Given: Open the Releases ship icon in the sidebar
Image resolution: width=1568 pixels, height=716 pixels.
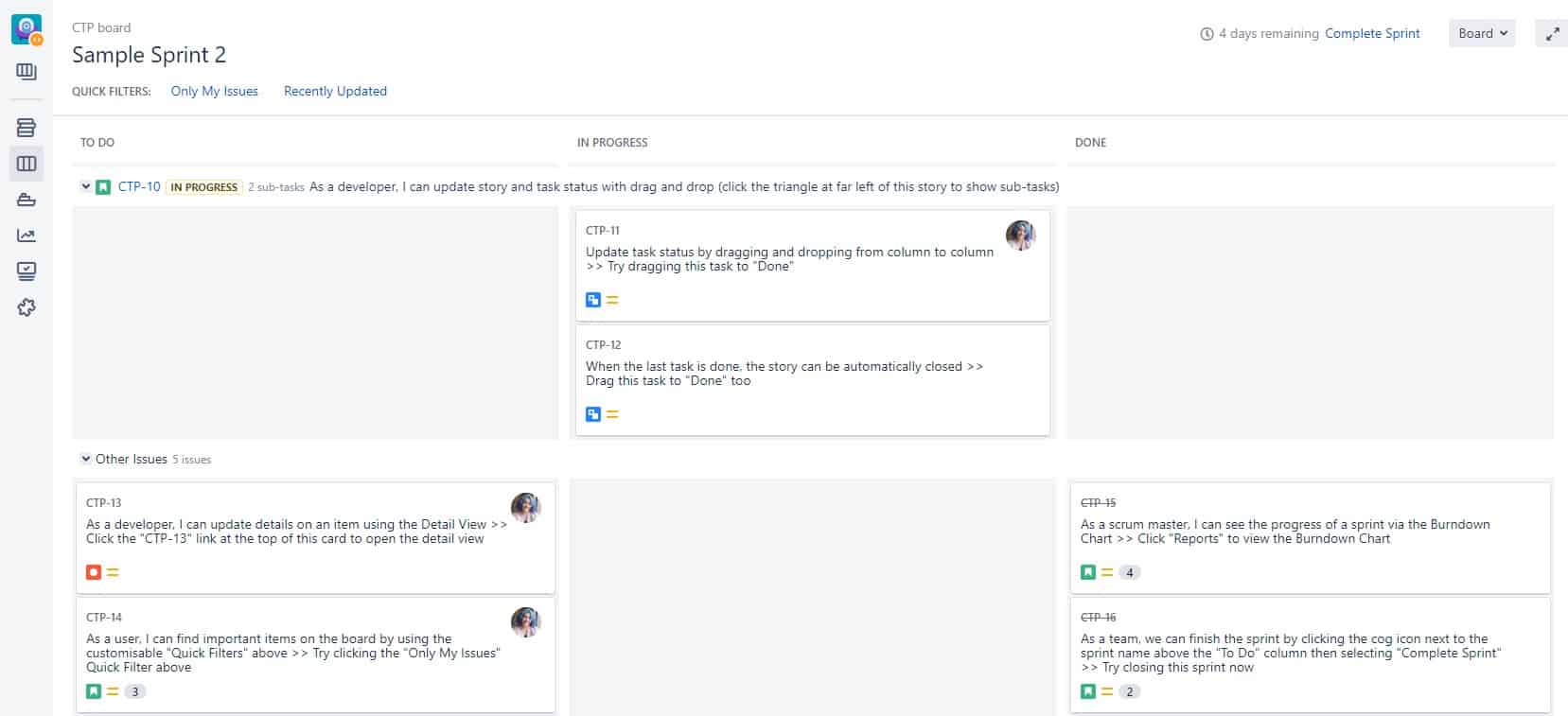Looking at the screenshot, I should click(26, 200).
